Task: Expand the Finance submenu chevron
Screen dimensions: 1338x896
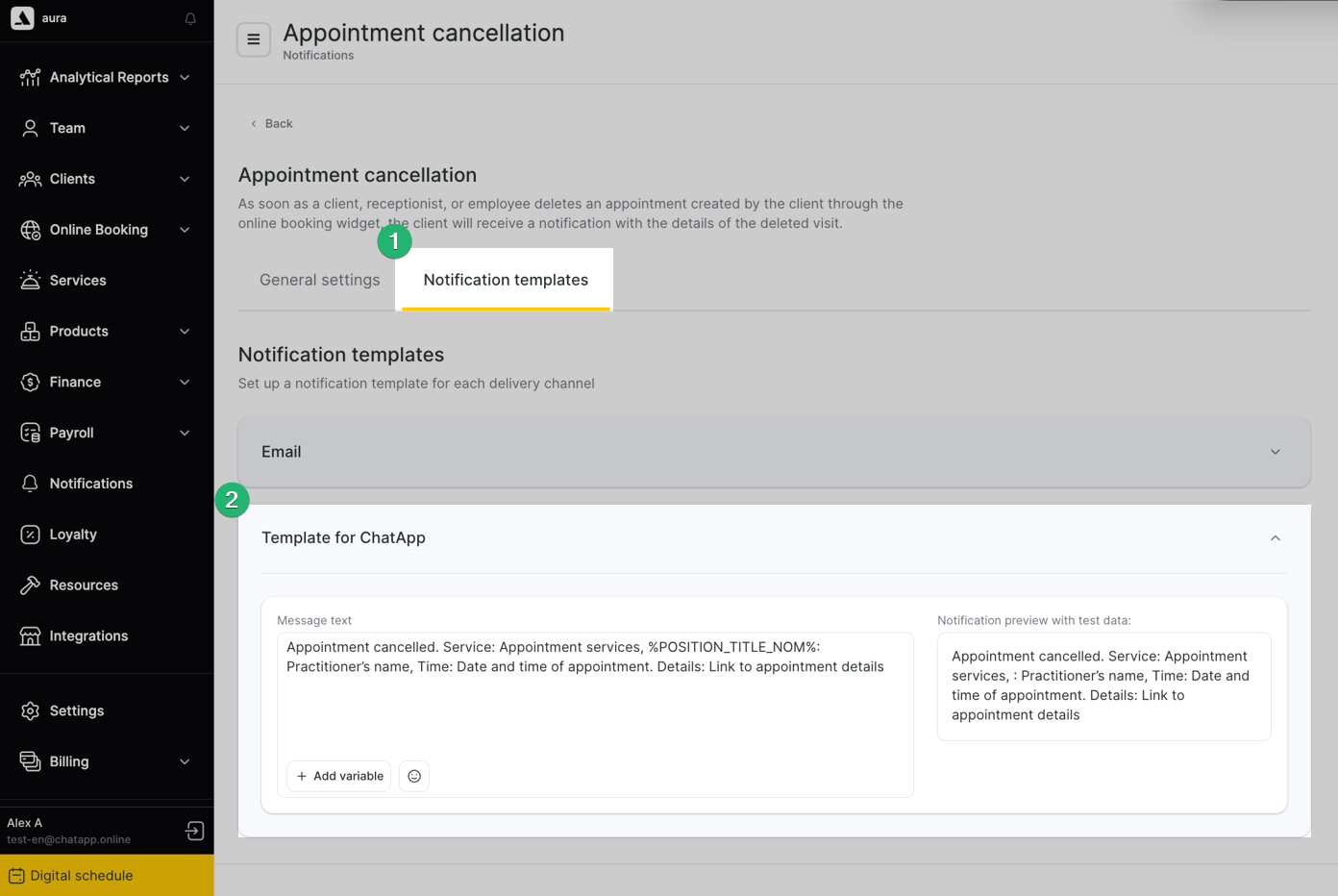Action: click(x=185, y=382)
